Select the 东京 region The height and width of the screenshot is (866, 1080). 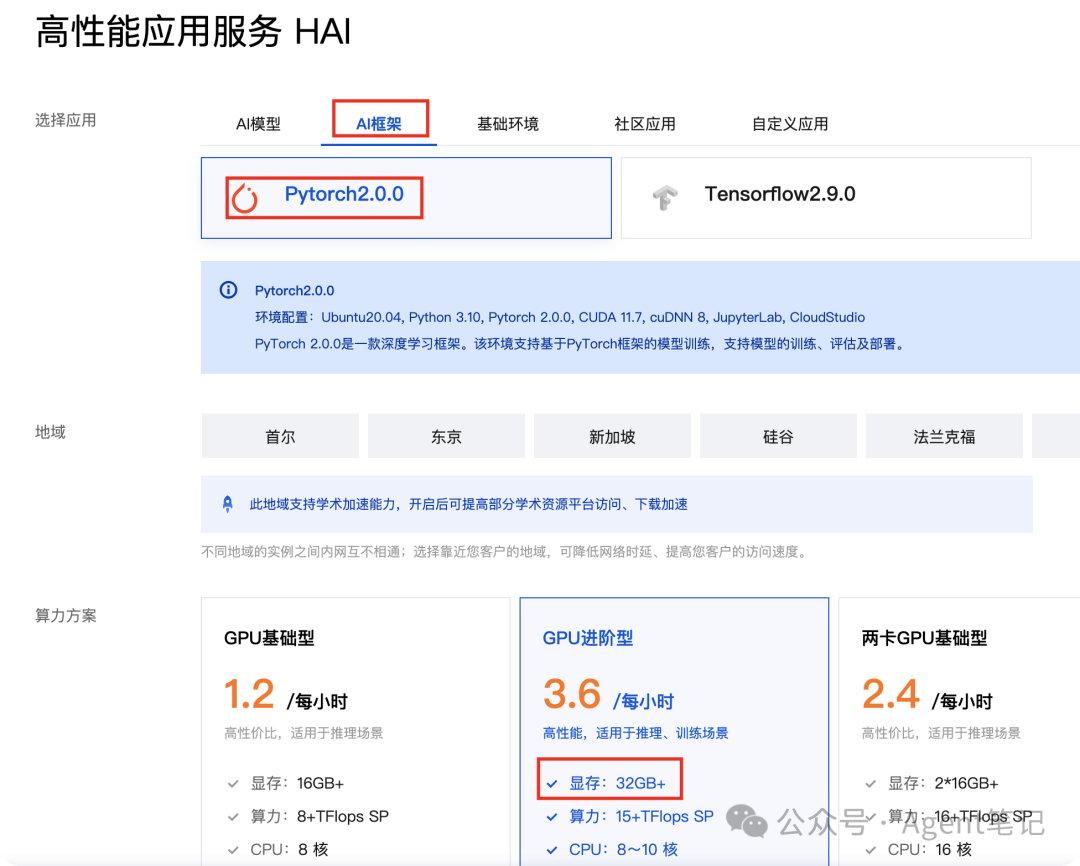point(446,436)
